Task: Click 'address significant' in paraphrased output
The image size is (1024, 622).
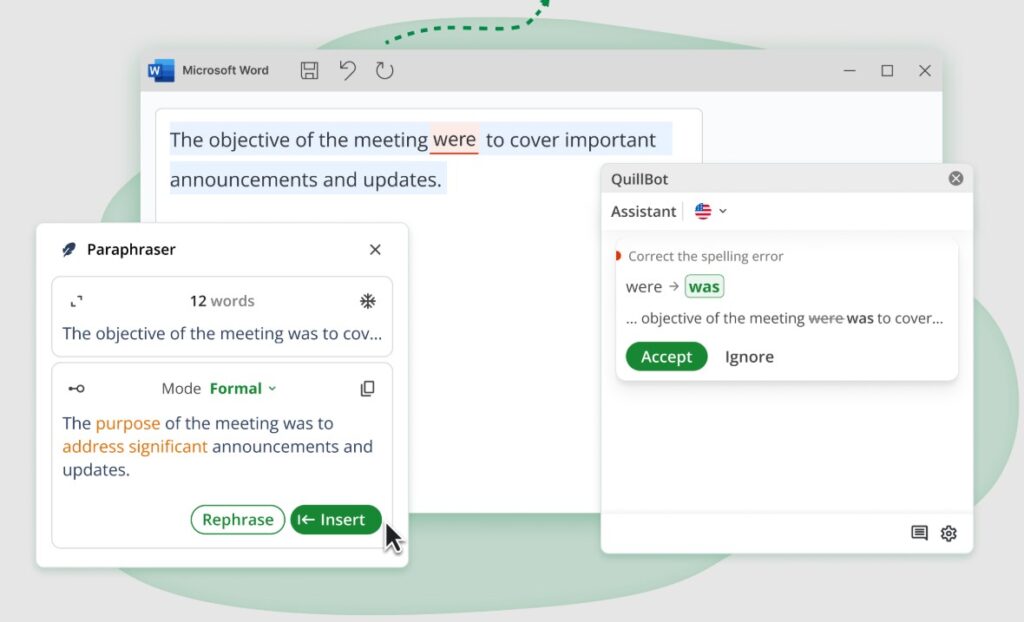Action: coord(135,446)
